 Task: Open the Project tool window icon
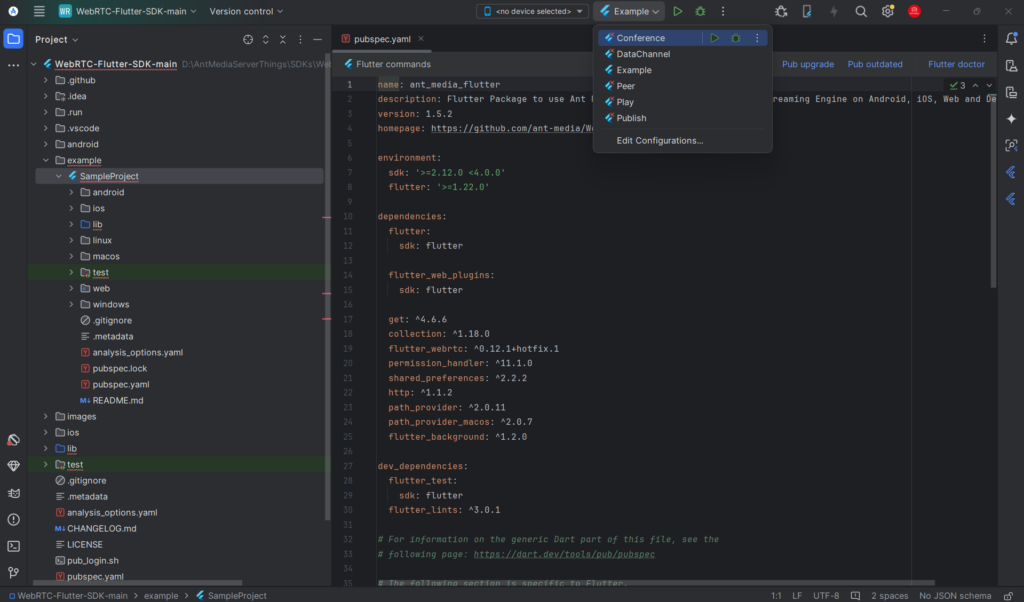[13, 39]
